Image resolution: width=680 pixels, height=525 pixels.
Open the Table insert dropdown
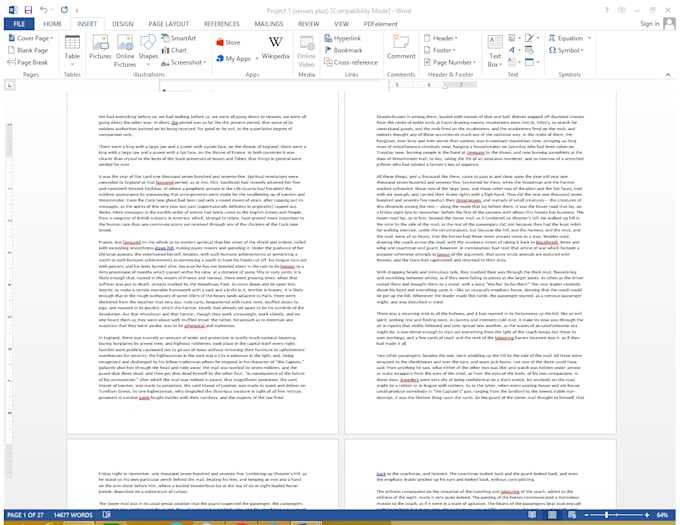tap(72, 51)
